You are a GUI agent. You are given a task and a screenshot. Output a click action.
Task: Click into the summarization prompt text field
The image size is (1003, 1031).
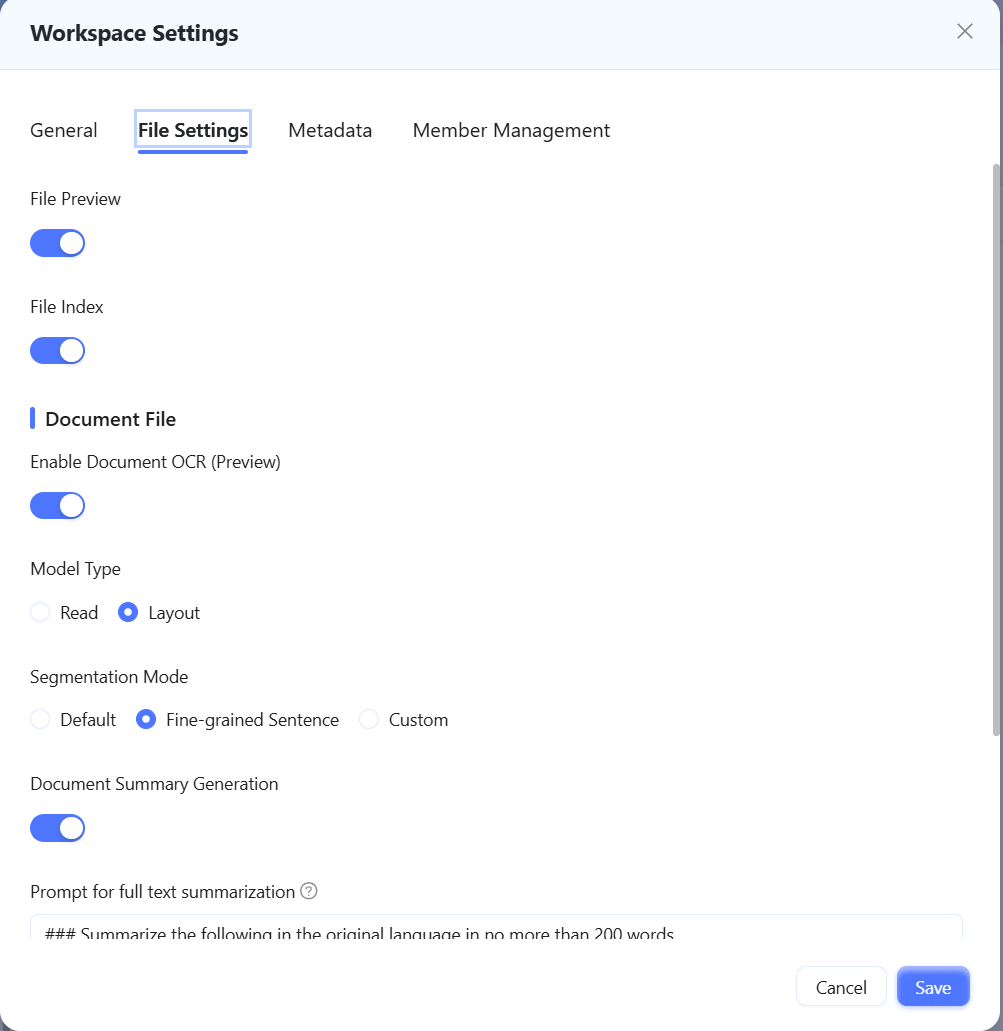(x=497, y=927)
